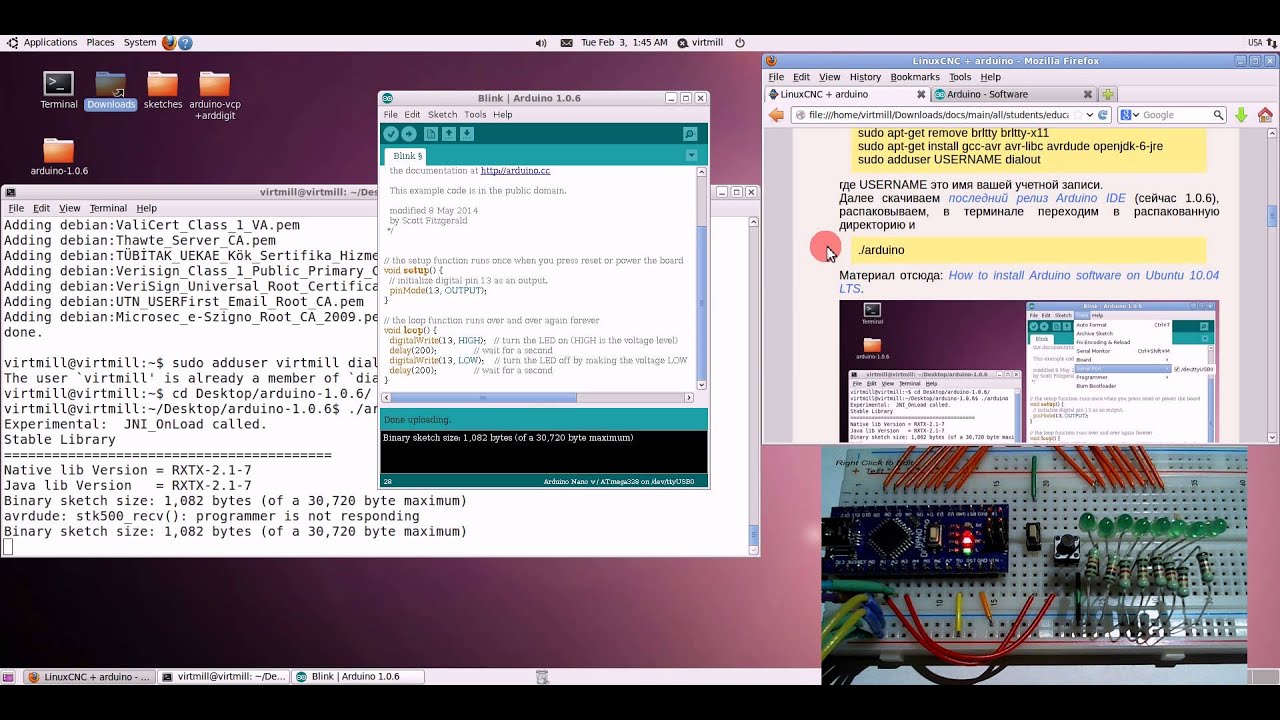
Task: Click the Save sketch down-arrow icon
Action: 467,134
